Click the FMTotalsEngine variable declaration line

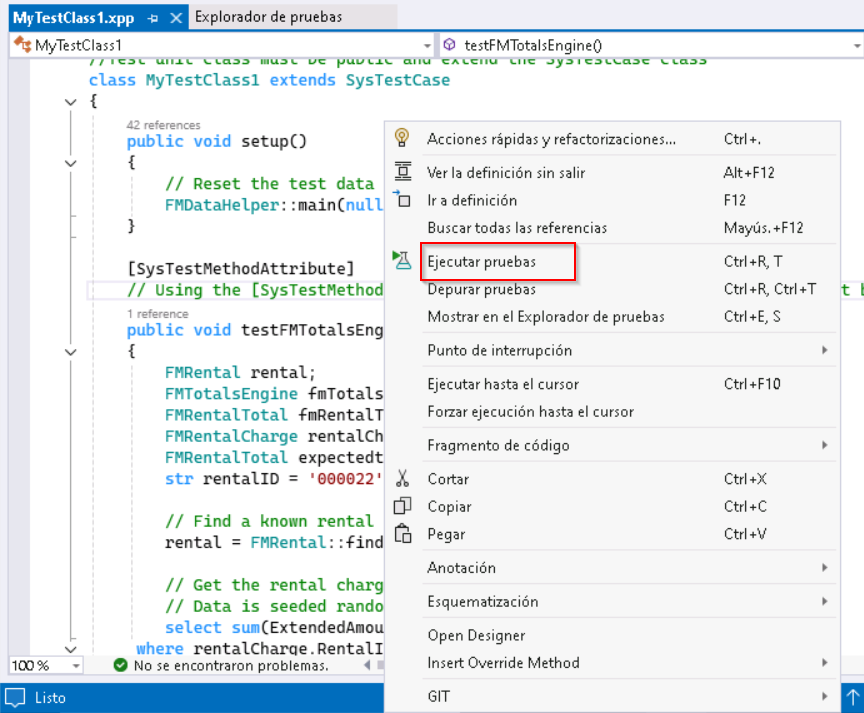[x=274, y=393]
